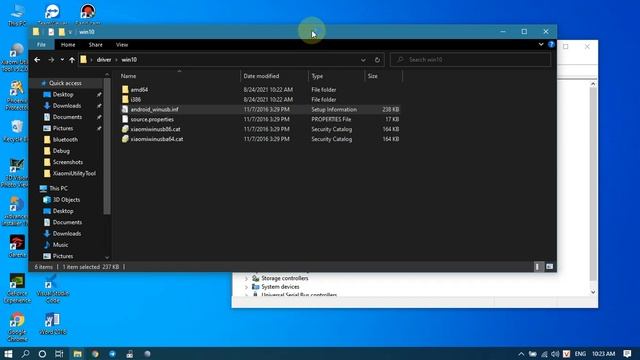This screenshot has width=640, height=360.
Task: Switch to the Share ribbon tab
Action: pos(96,44)
